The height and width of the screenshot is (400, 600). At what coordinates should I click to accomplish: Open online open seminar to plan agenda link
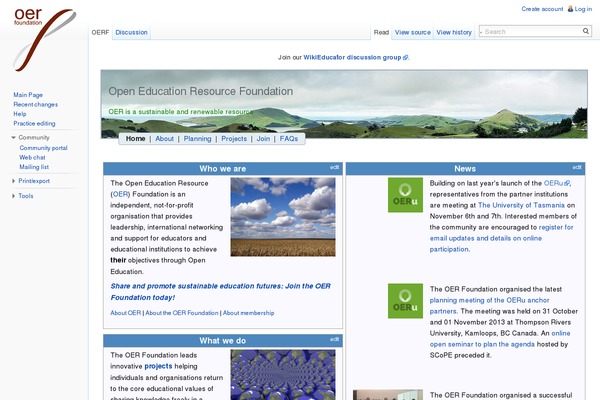pyautogui.click(x=500, y=339)
